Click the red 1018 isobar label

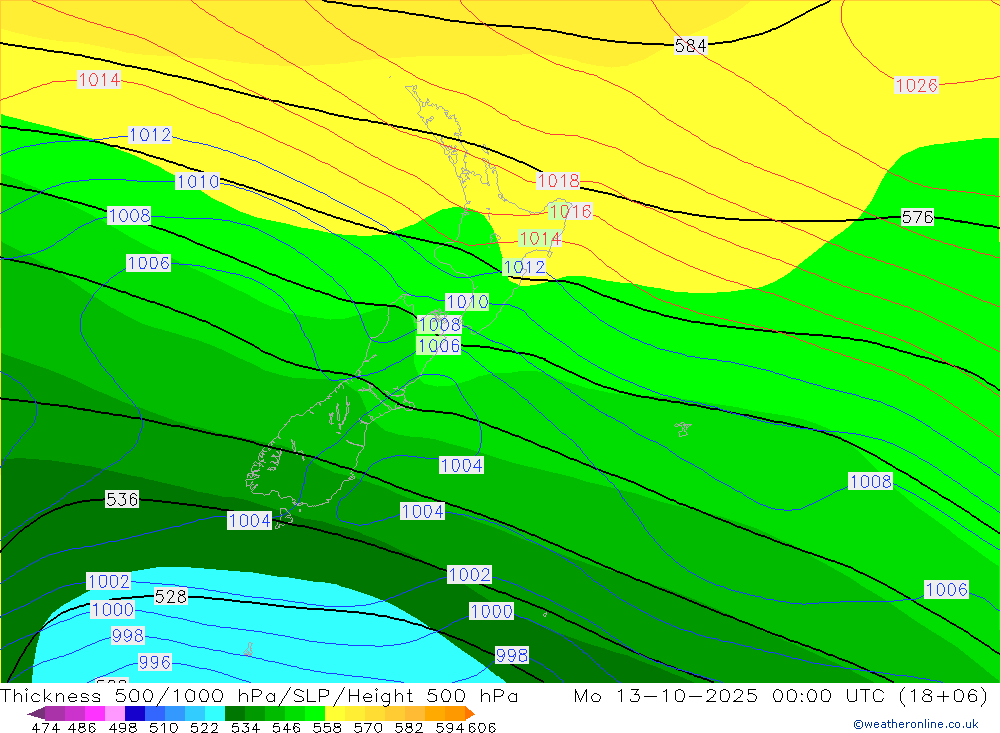(558, 181)
